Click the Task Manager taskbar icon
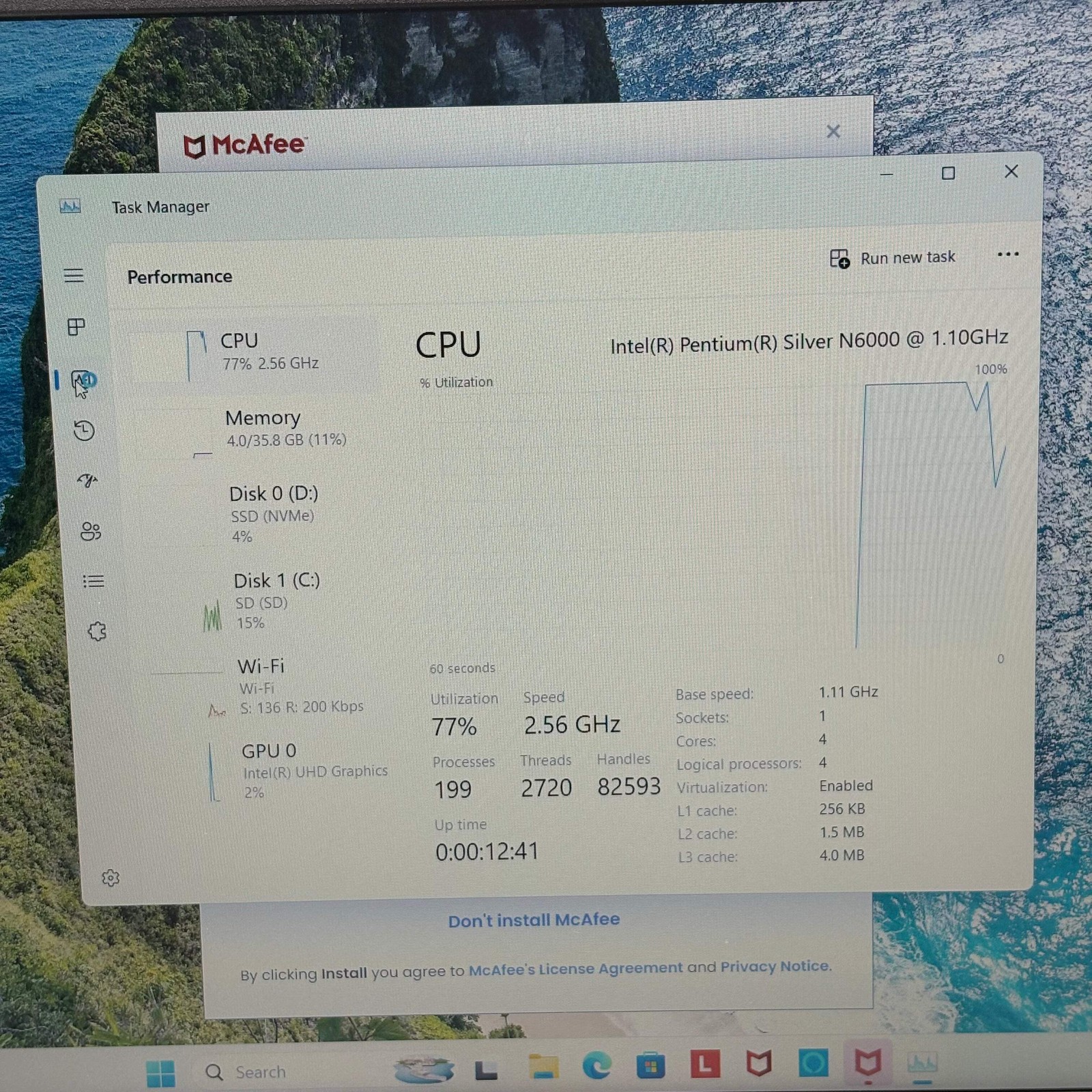The image size is (1092, 1092). point(922,1063)
